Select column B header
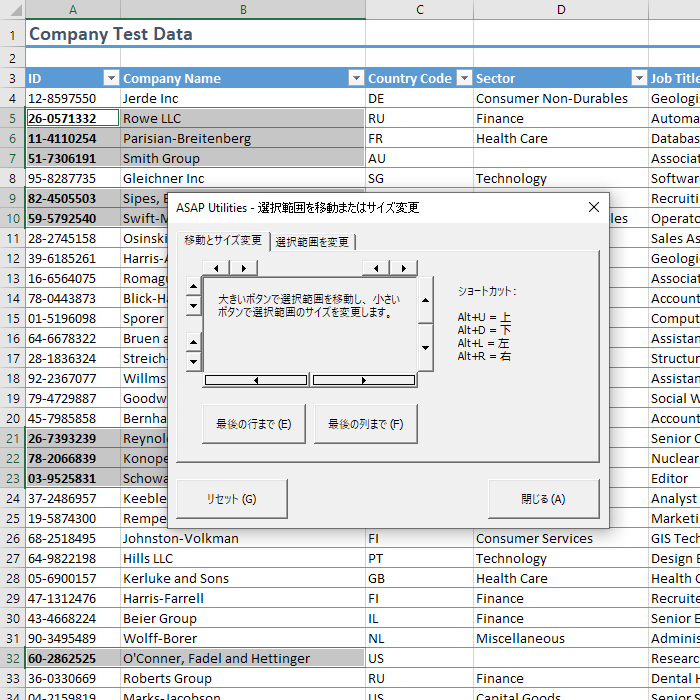700x700 pixels. [243, 9]
